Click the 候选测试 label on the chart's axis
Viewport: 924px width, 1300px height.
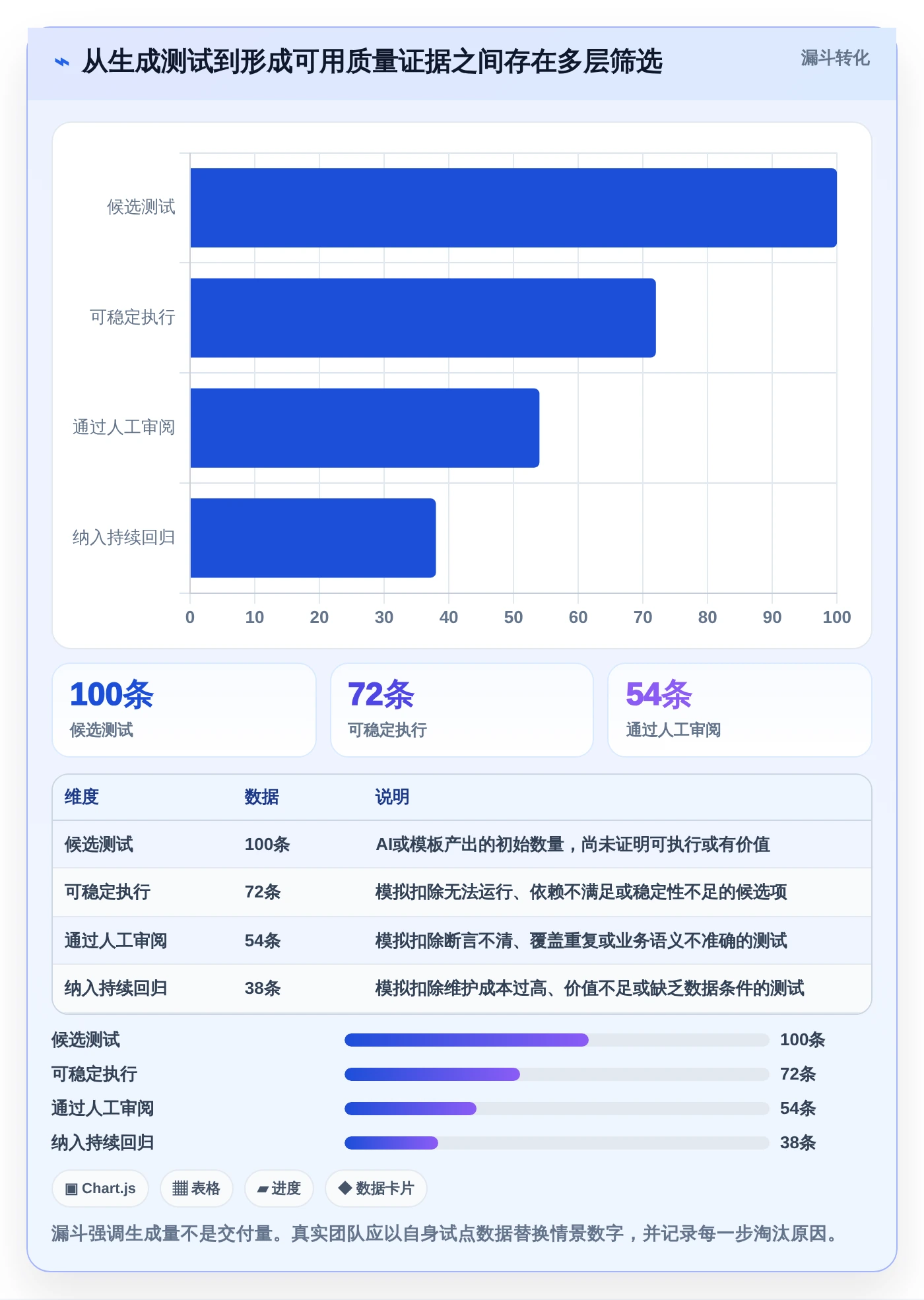141,207
